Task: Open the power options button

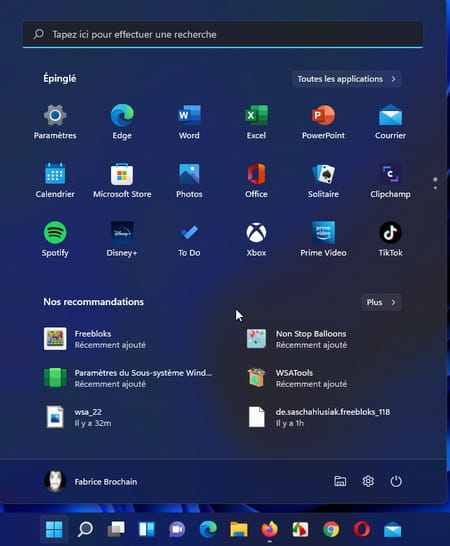Action: [396, 481]
